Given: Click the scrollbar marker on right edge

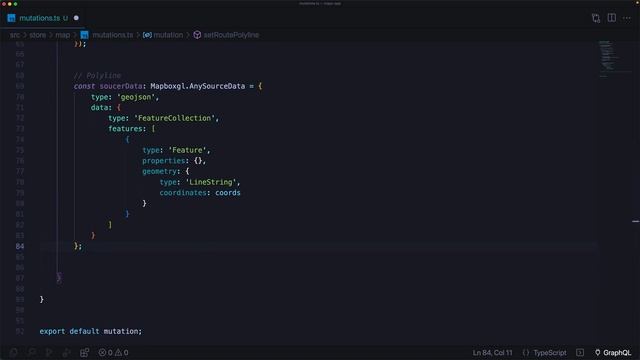Looking at the screenshot, I should [636, 221].
